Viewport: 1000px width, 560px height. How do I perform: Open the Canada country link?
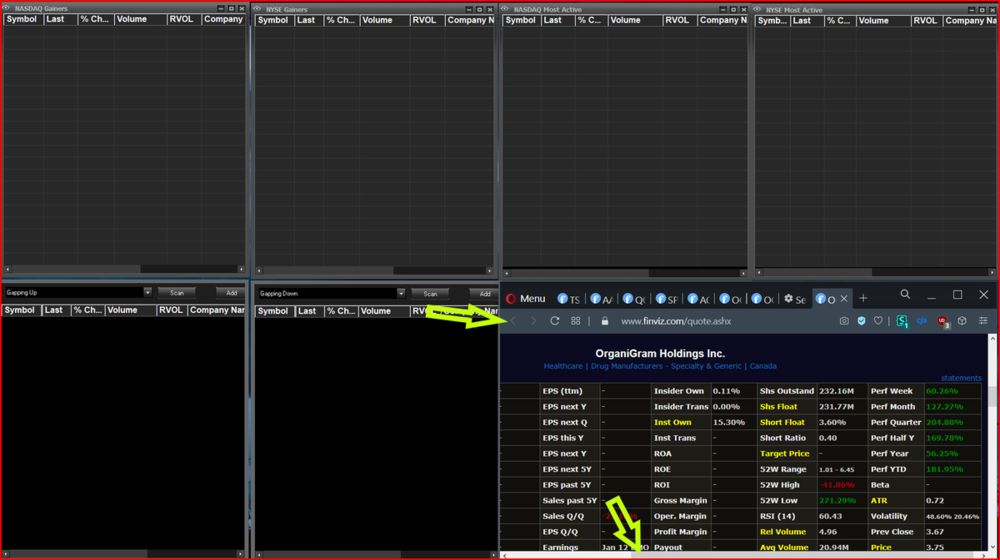tap(763, 366)
